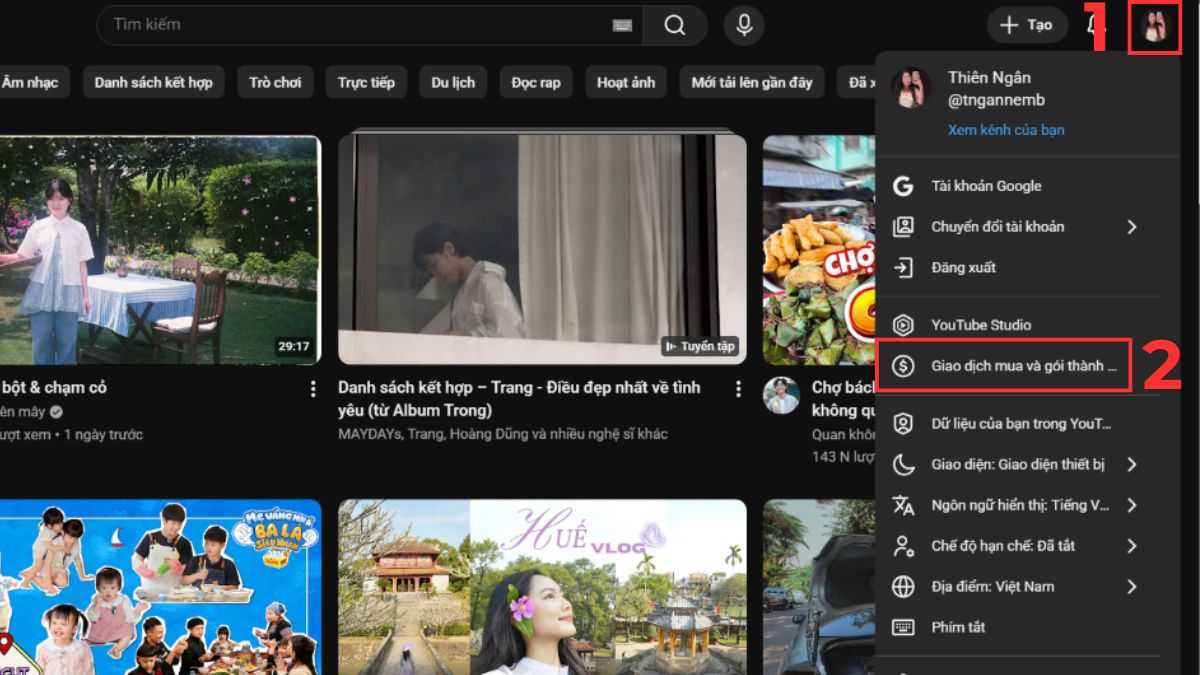Click Xem kênh của bạn link
1200x675 pixels.
coord(1006,130)
